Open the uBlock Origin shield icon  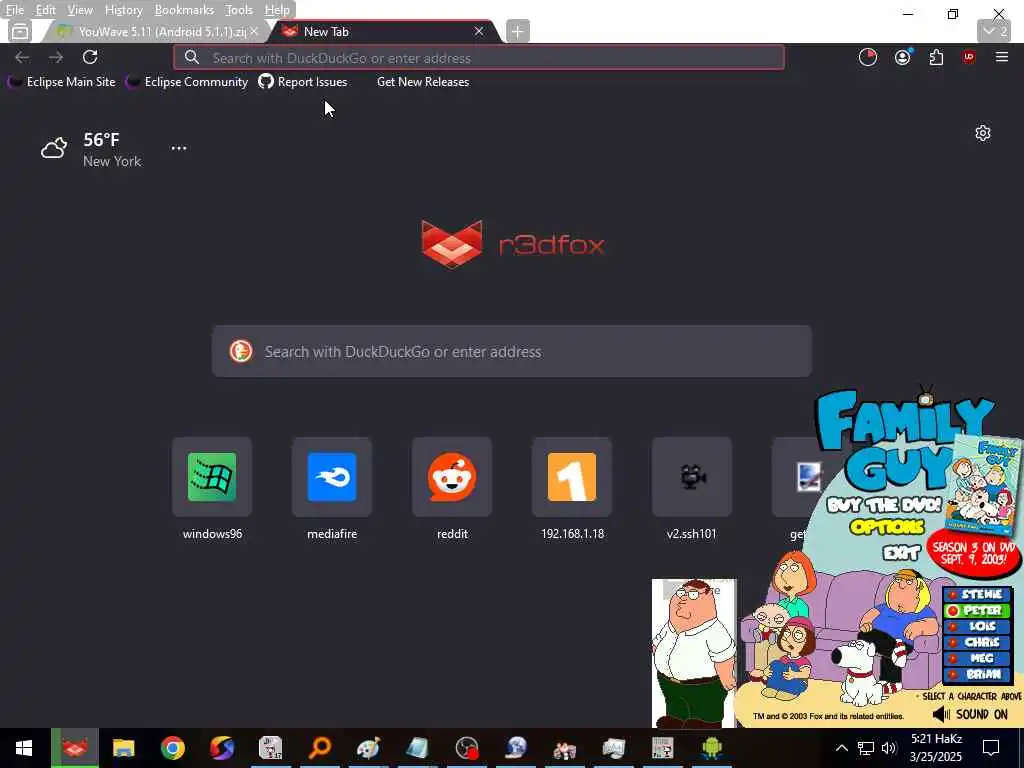click(968, 57)
